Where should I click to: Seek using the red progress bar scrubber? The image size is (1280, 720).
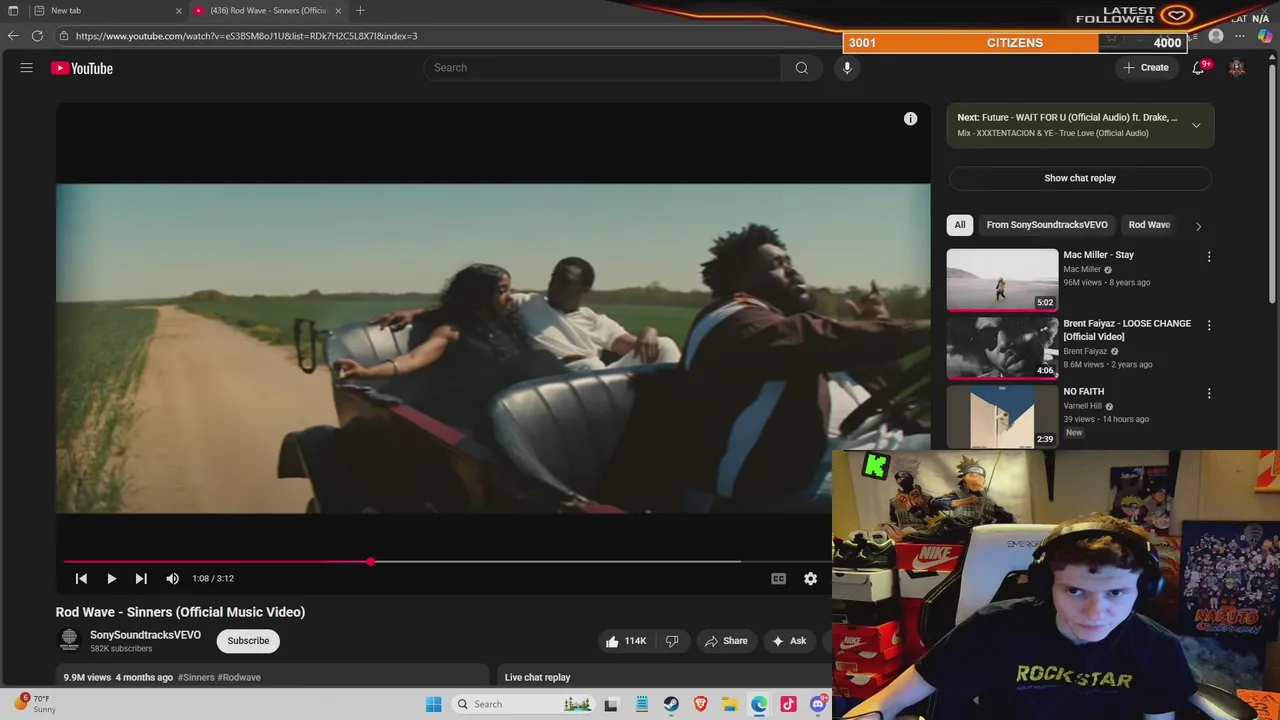[x=371, y=562]
